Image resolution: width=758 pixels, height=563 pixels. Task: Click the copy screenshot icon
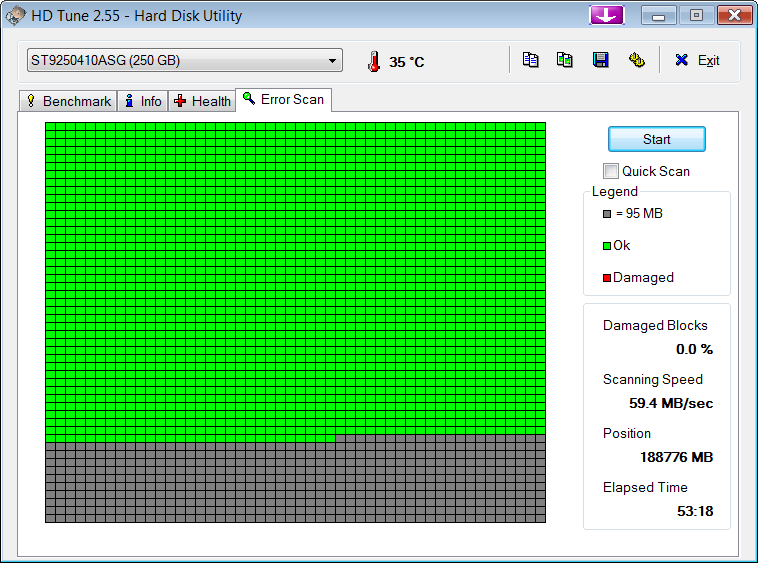tap(565, 60)
